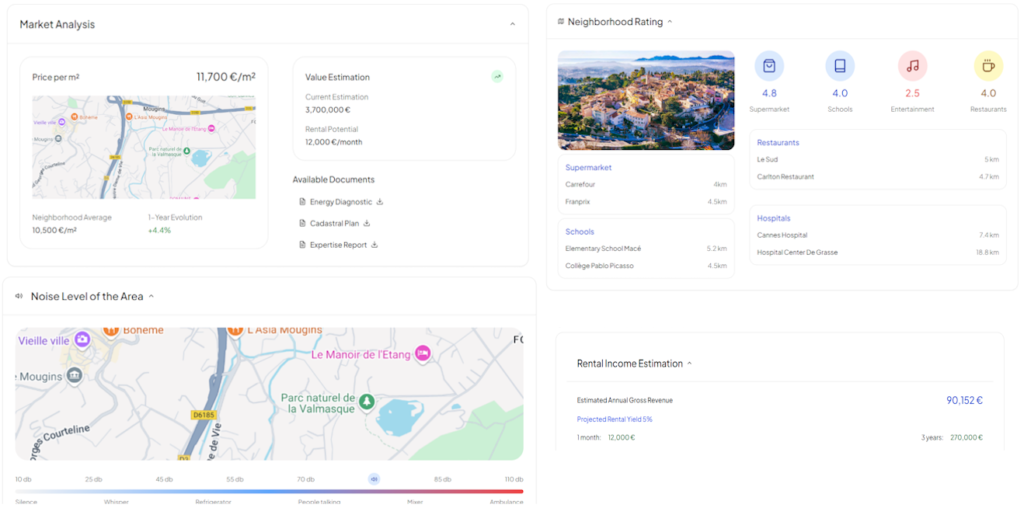Image resolution: width=1024 pixels, height=508 pixels.
Task: Click the 10,500 €/m² neighborhood average
Action: [54, 230]
